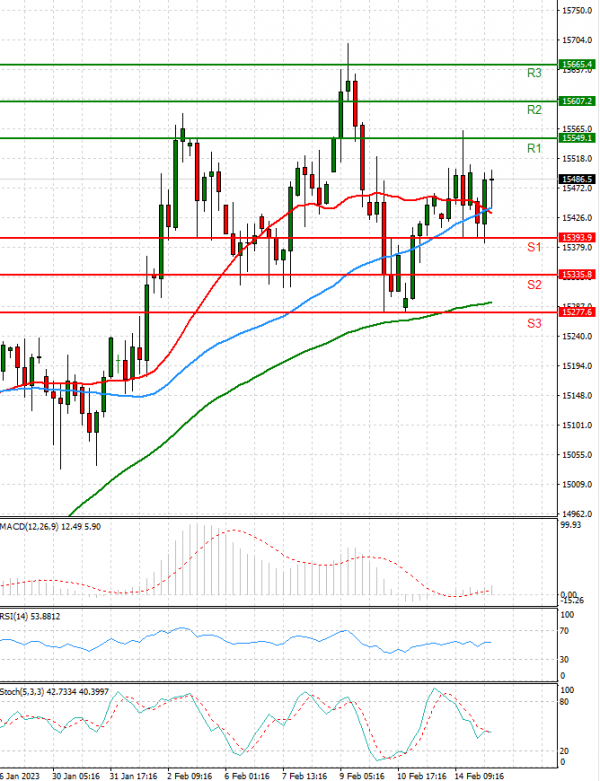600x781 pixels.
Task: Select the 15607.2 price tag
Action: [x=577, y=101]
